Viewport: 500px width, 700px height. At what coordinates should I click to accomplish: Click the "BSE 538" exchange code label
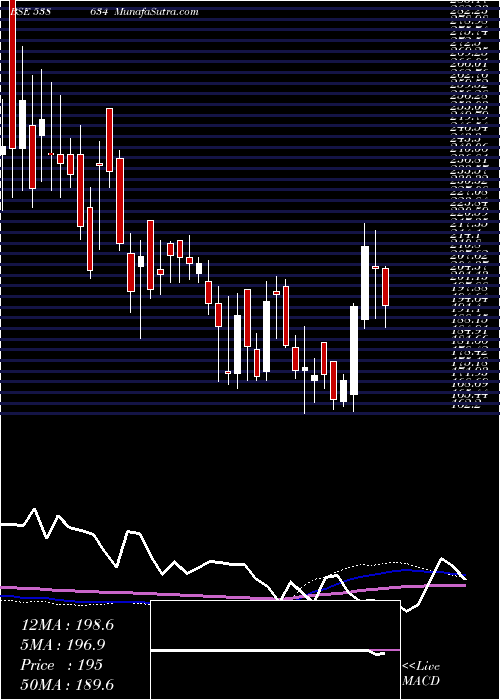click(30, 12)
